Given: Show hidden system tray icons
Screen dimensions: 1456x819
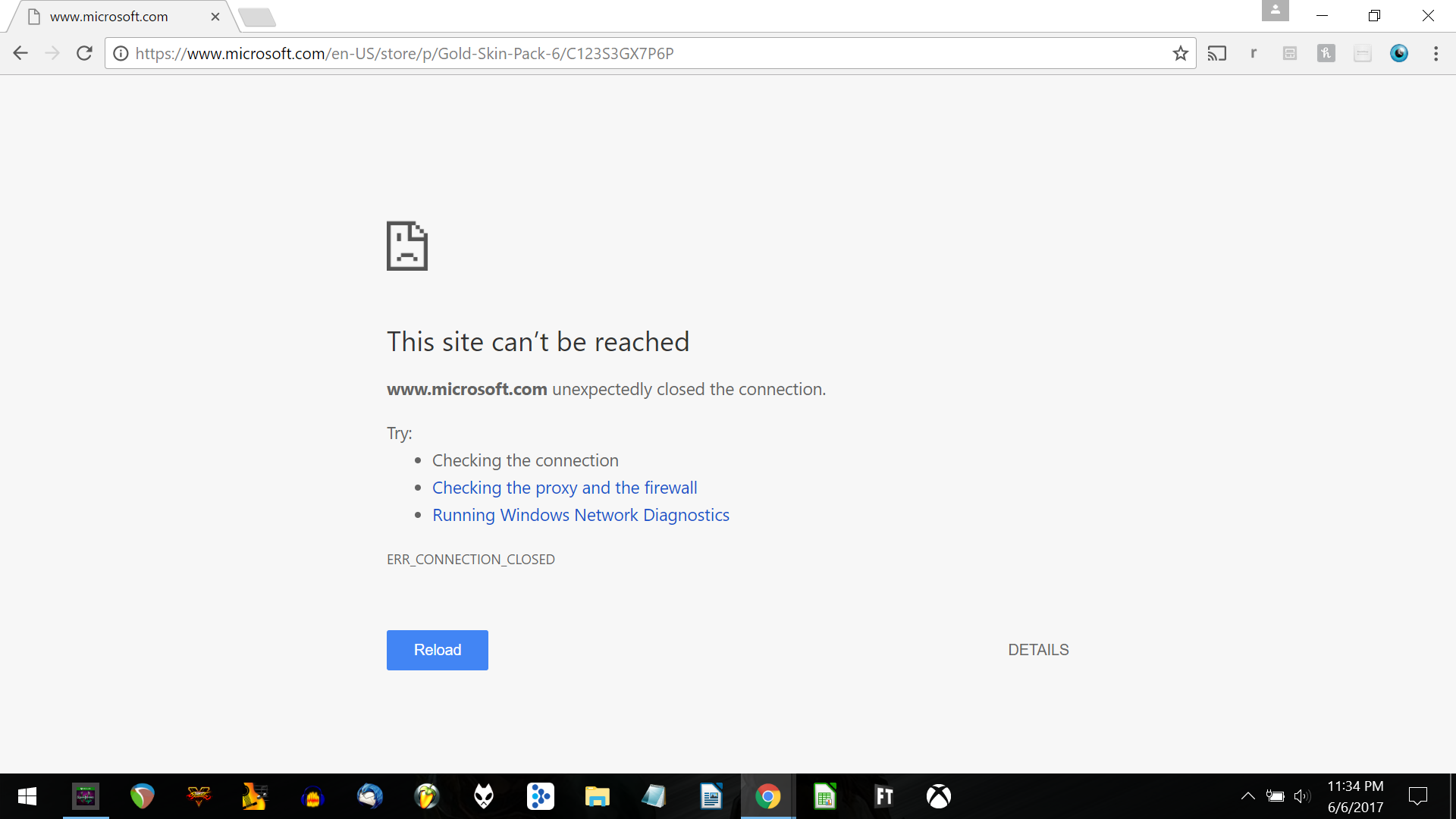Looking at the screenshot, I should [x=1247, y=796].
